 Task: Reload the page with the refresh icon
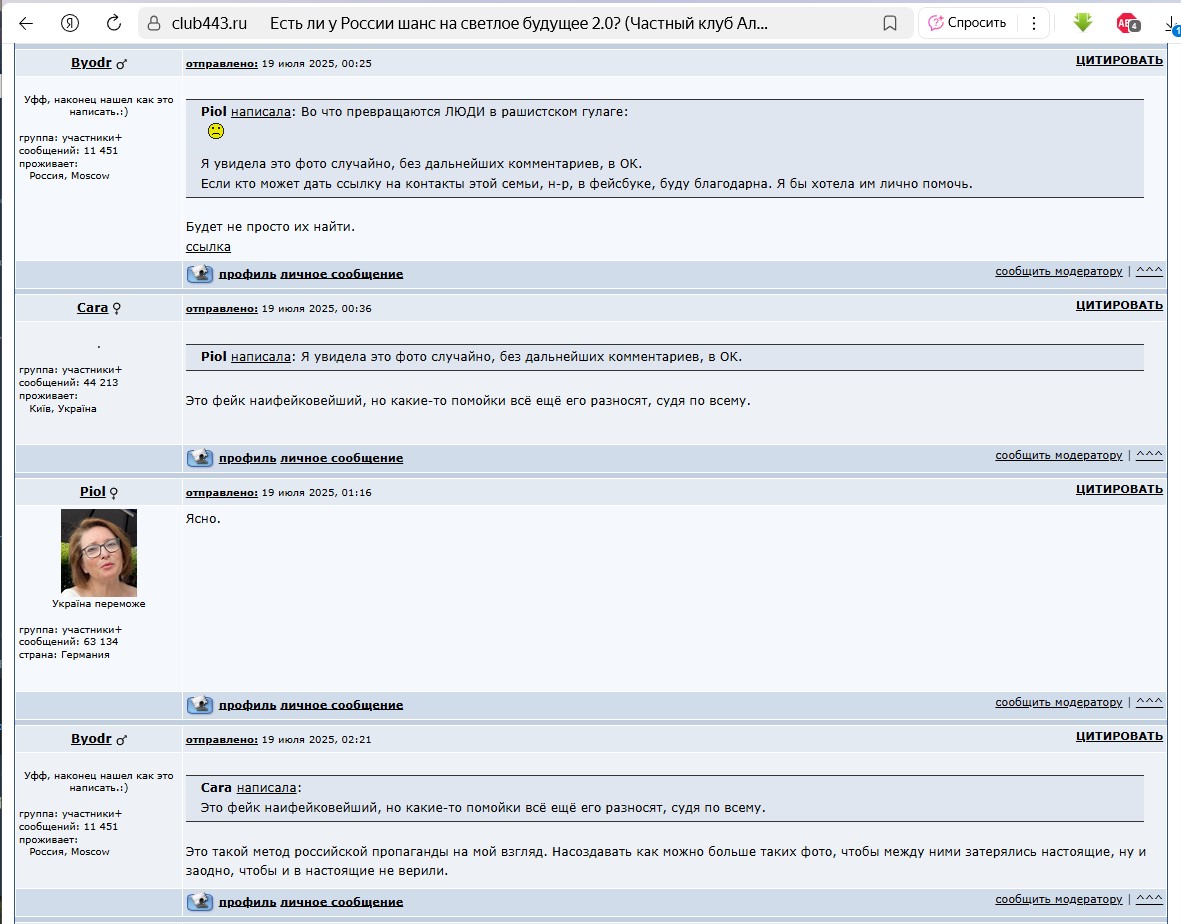[x=114, y=23]
